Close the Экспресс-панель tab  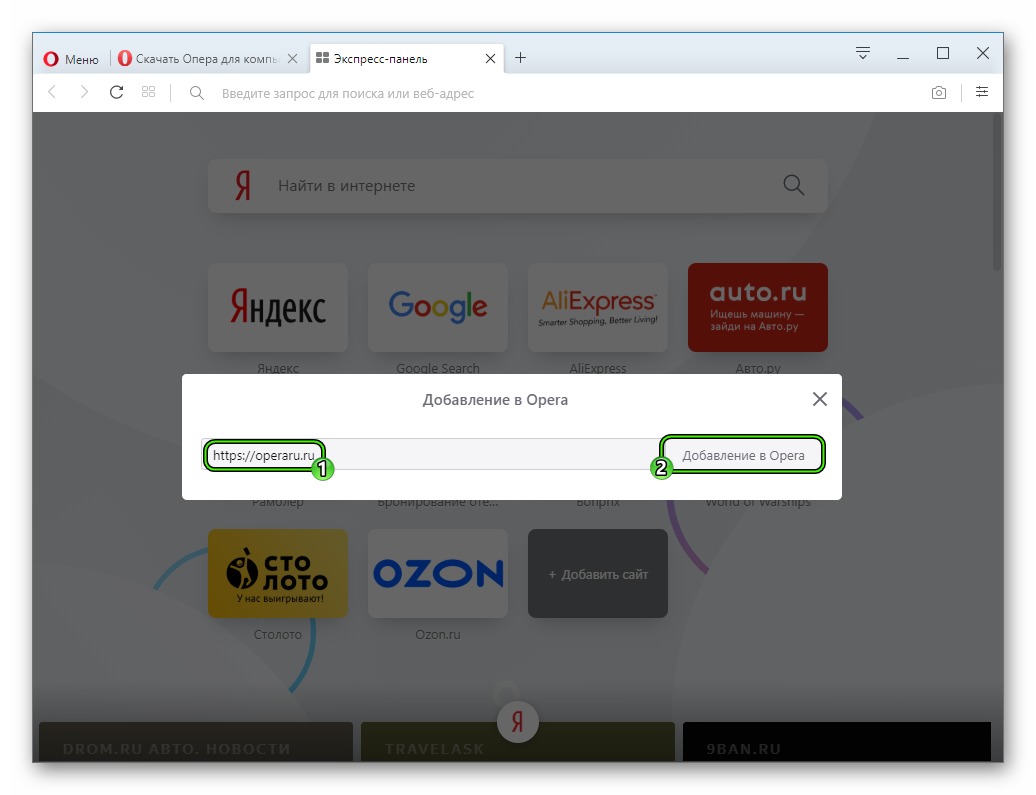click(x=490, y=59)
